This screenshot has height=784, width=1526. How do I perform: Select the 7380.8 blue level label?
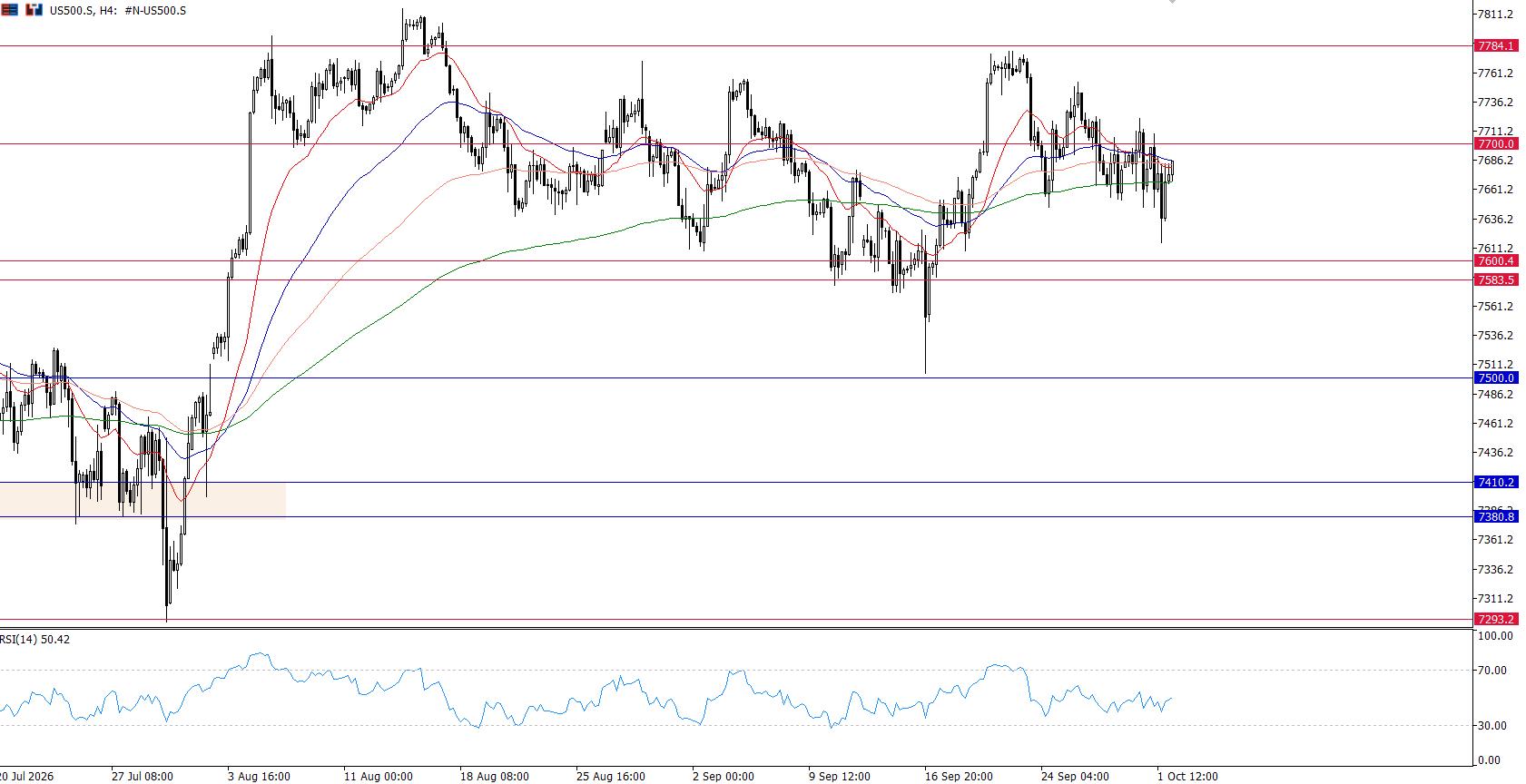pos(1495,516)
